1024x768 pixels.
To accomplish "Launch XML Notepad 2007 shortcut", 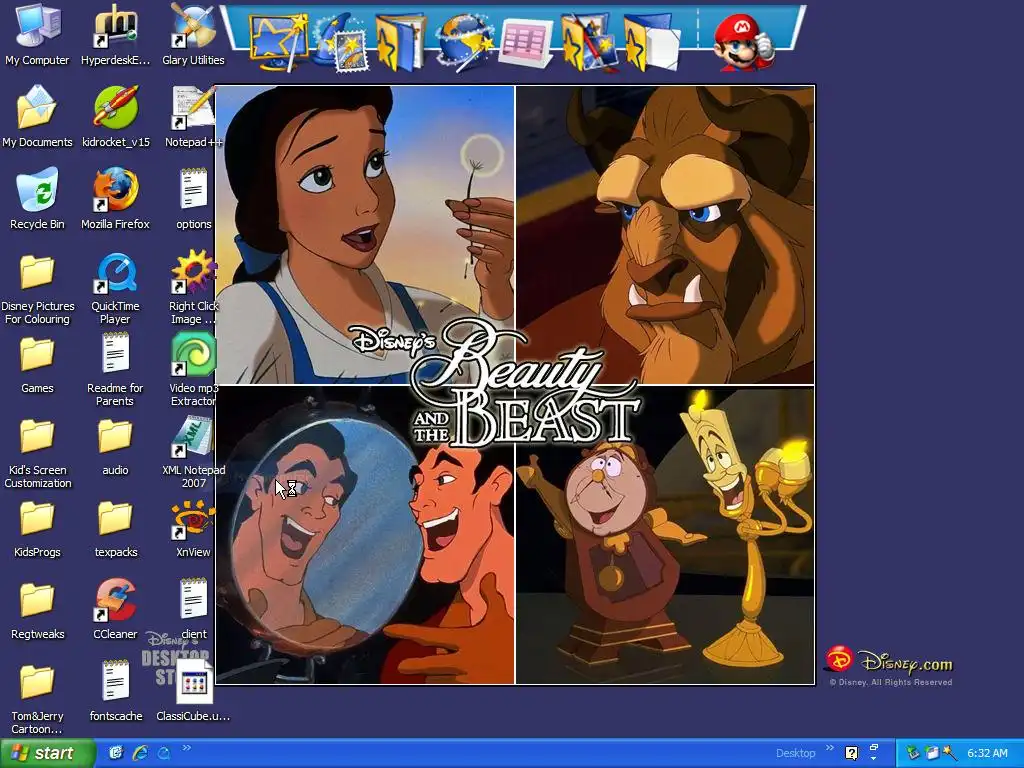I will coord(193,451).
